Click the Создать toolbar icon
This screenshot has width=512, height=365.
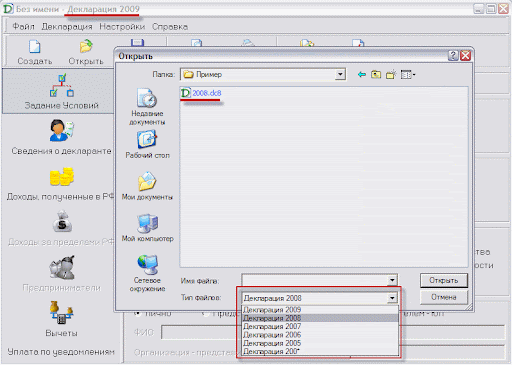(x=35, y=52)
